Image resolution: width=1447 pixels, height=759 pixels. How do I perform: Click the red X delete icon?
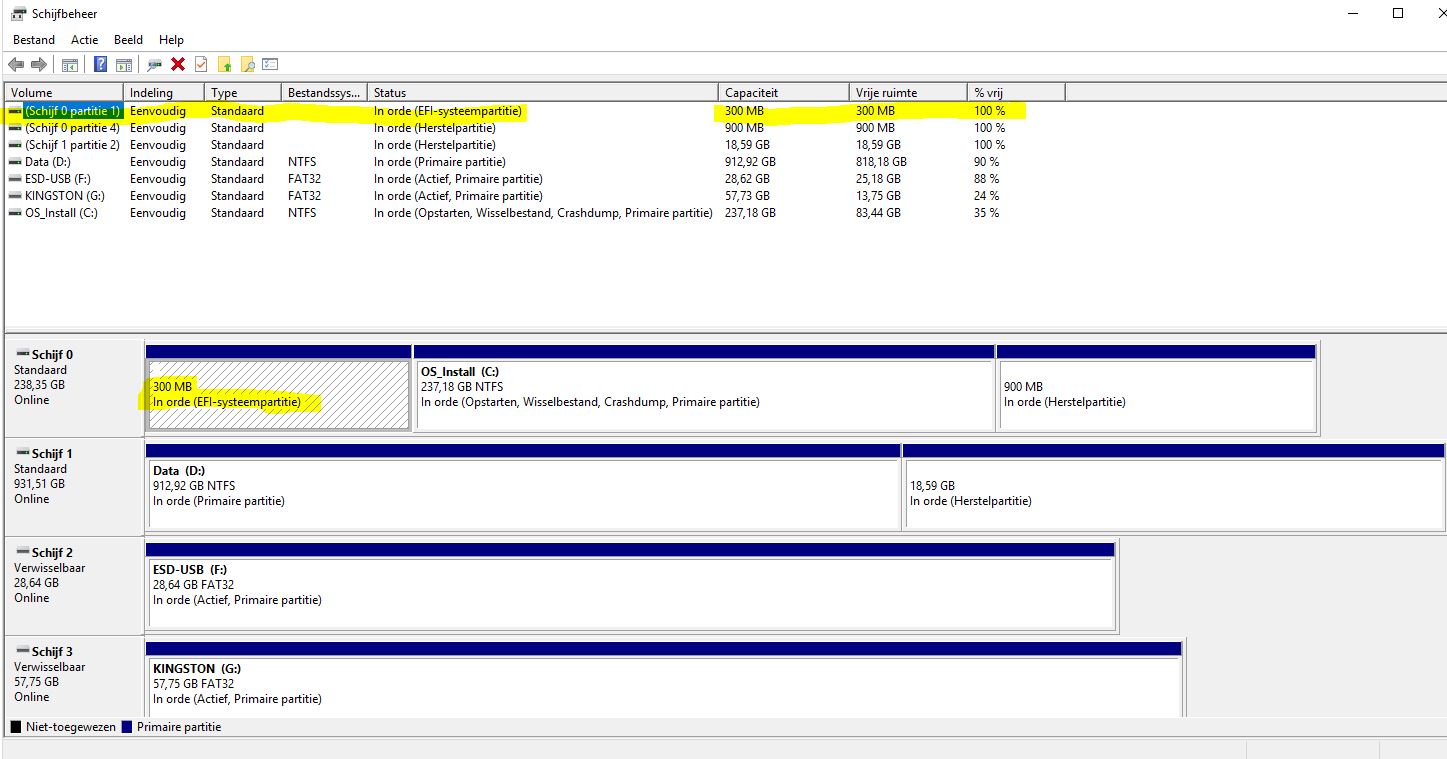point(178,65)
